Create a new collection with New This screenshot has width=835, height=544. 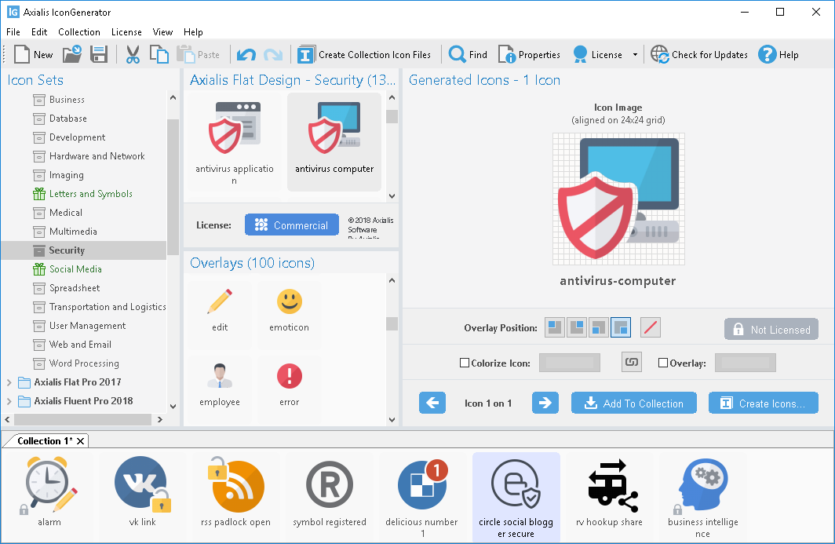(33, 54)
